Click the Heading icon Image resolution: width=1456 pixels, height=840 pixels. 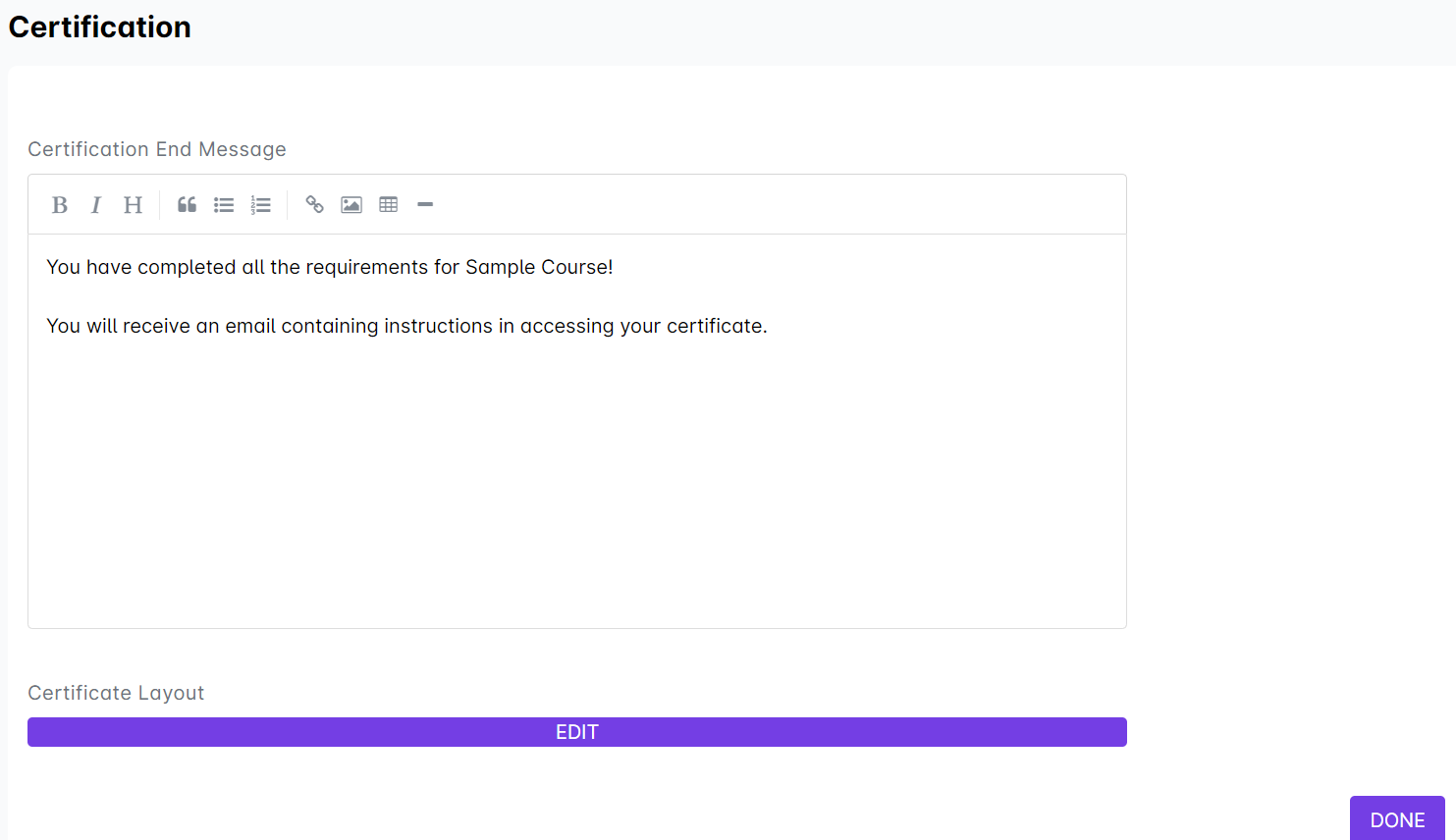[x=133, y=205]
